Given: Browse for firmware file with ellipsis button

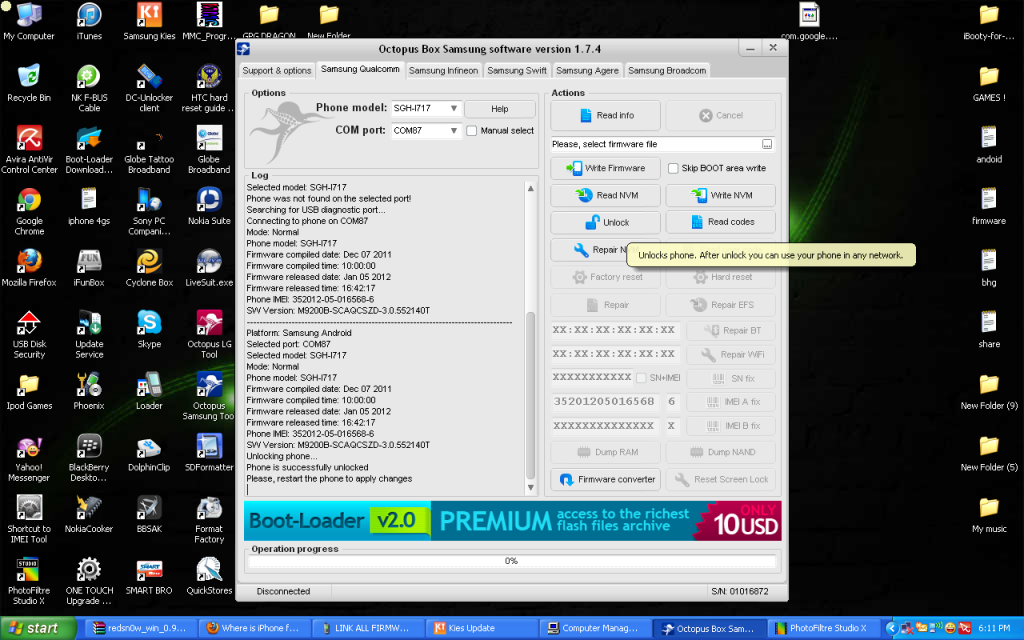Looking at the screenshot, I should point(767,144).
